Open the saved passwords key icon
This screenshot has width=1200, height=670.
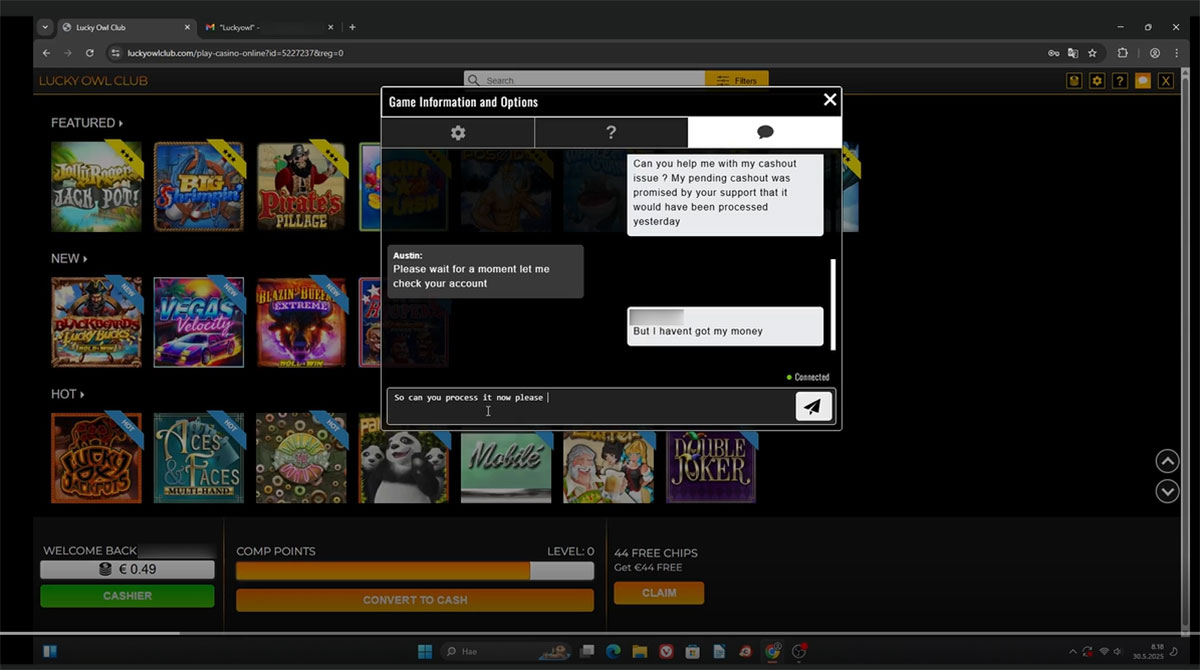[x=1053, y=53]
